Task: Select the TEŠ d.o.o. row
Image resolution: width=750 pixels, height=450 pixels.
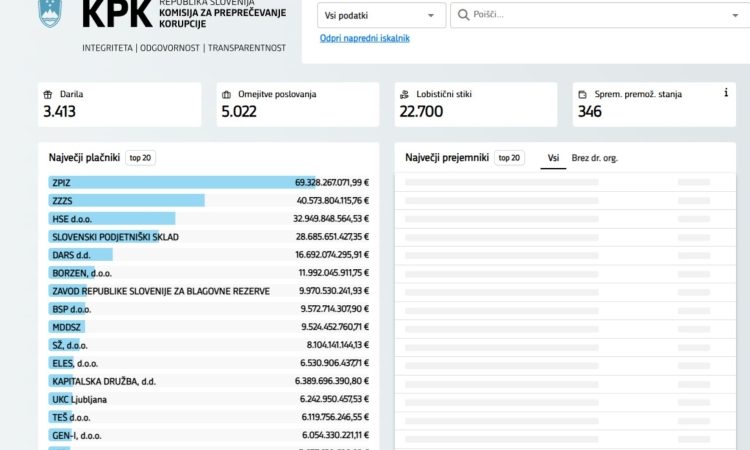Action: point(209,417)
